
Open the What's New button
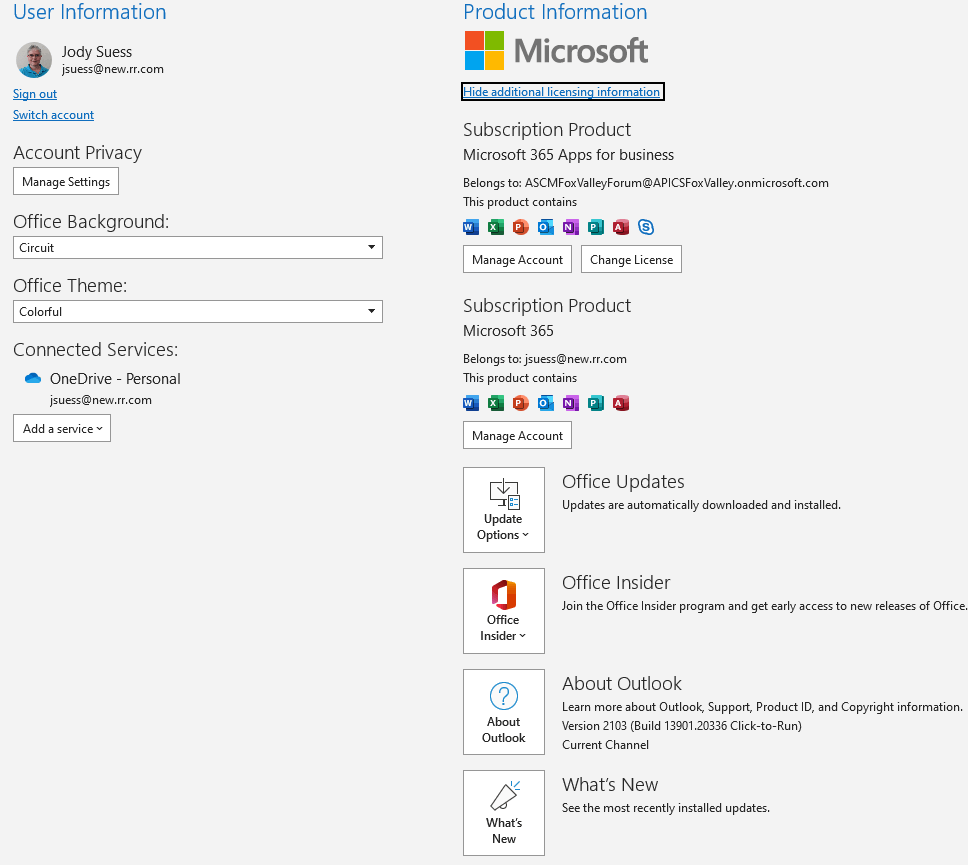[x=504, y=813]
